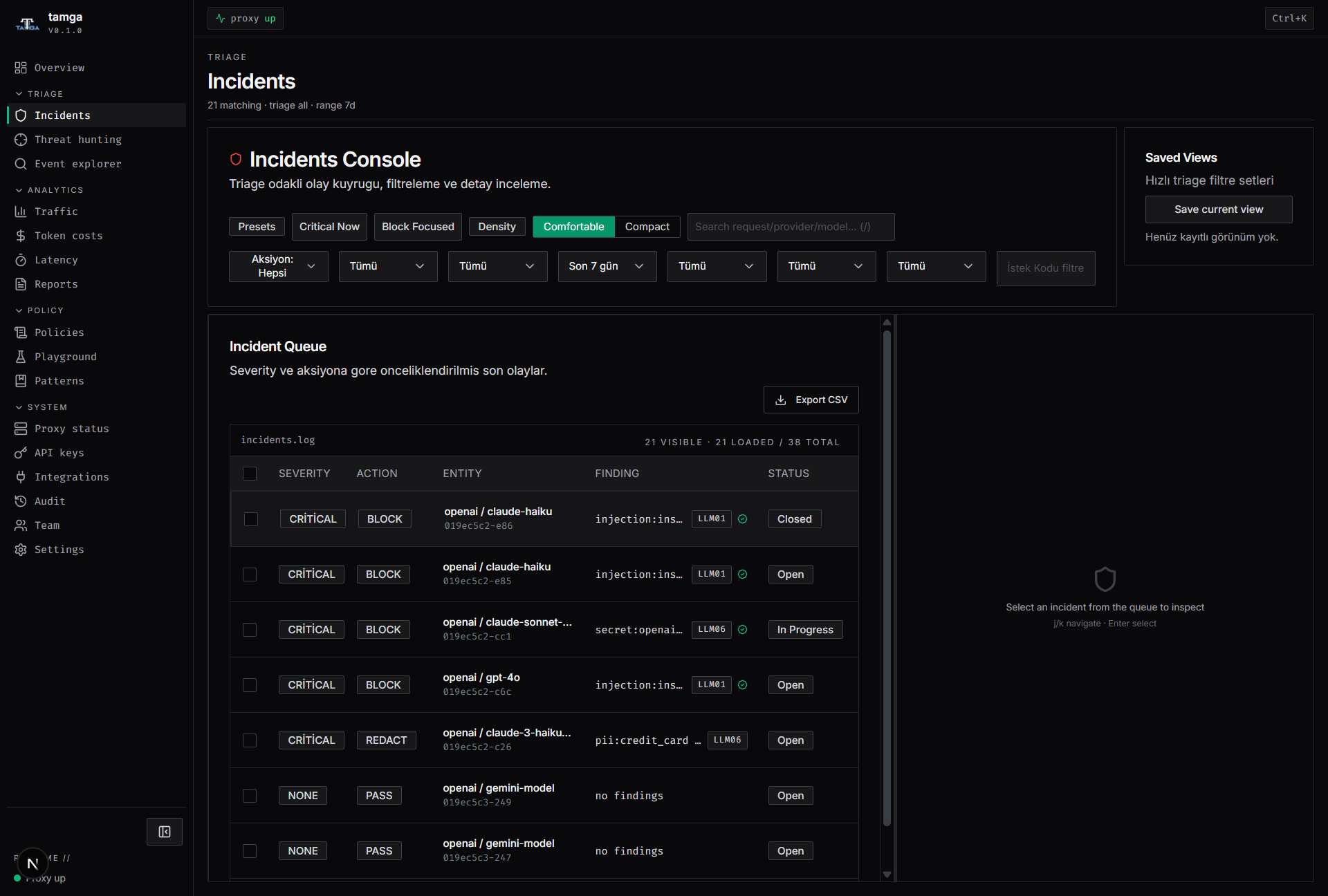Click the scrollbar up arrow
Viewport: 1328px width, 896px height.
pos(887,322)
